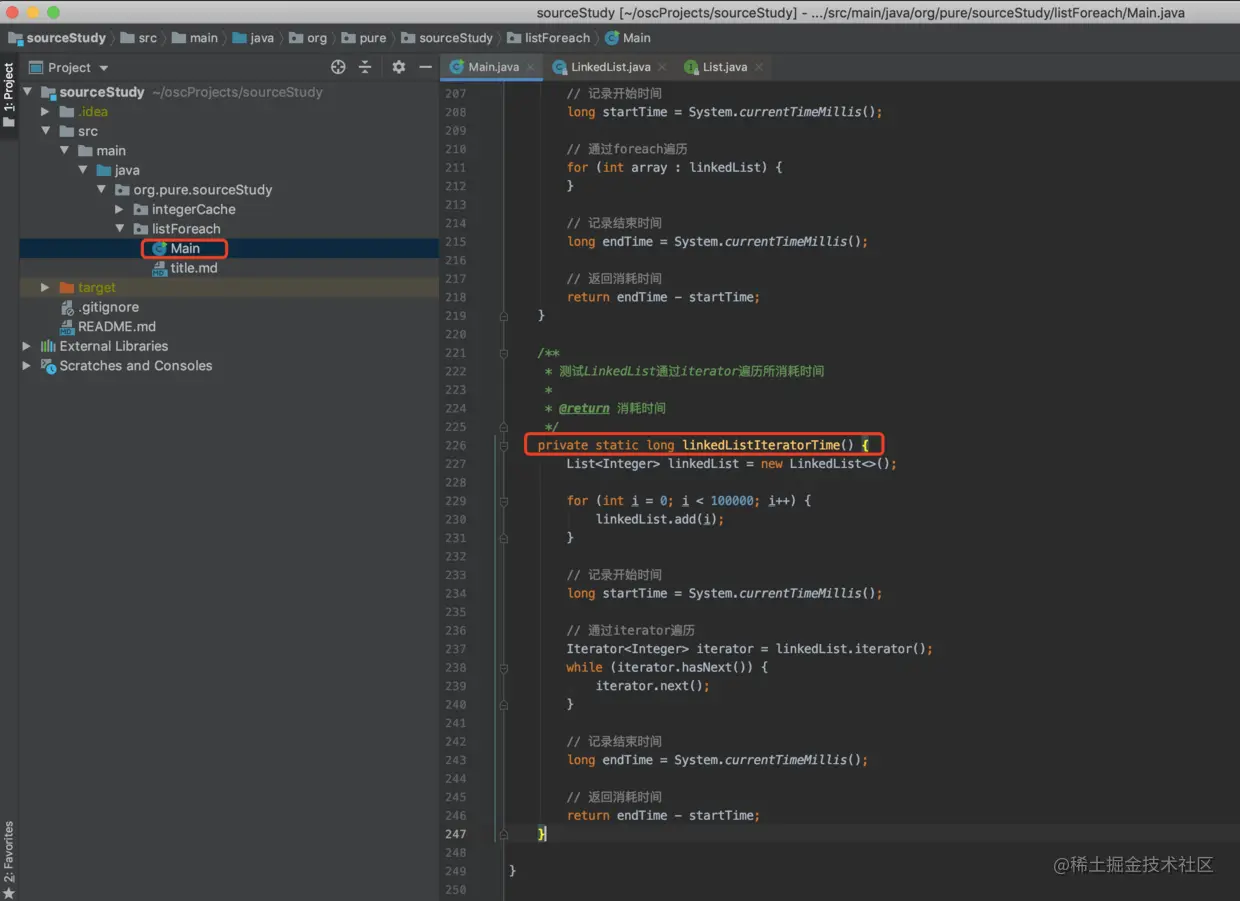The image size is (1240, 901).
Task: Click org in the breadcrumb bar
Action: (308, 38)
